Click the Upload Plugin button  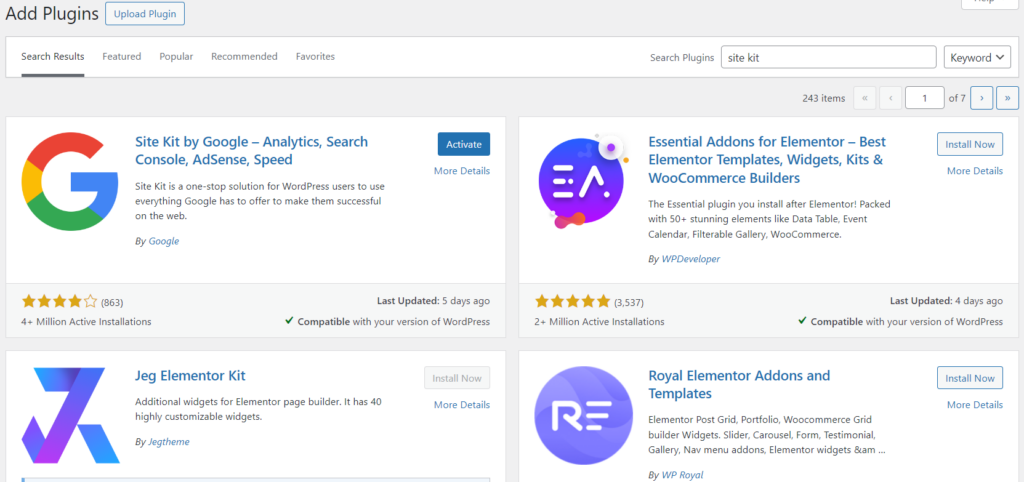(x=145, y=14)
